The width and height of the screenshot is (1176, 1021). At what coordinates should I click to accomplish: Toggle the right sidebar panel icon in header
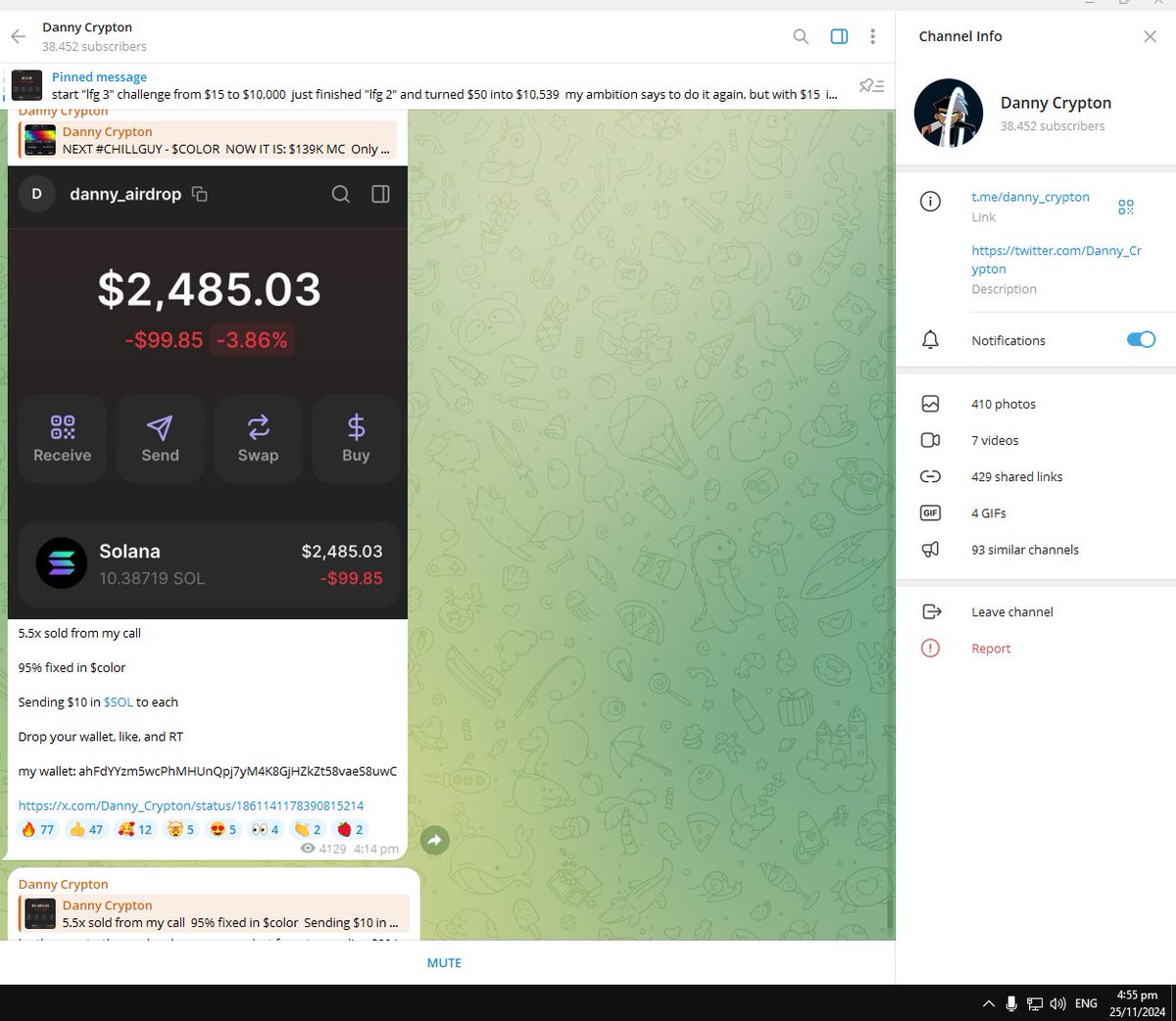[839, 36]
